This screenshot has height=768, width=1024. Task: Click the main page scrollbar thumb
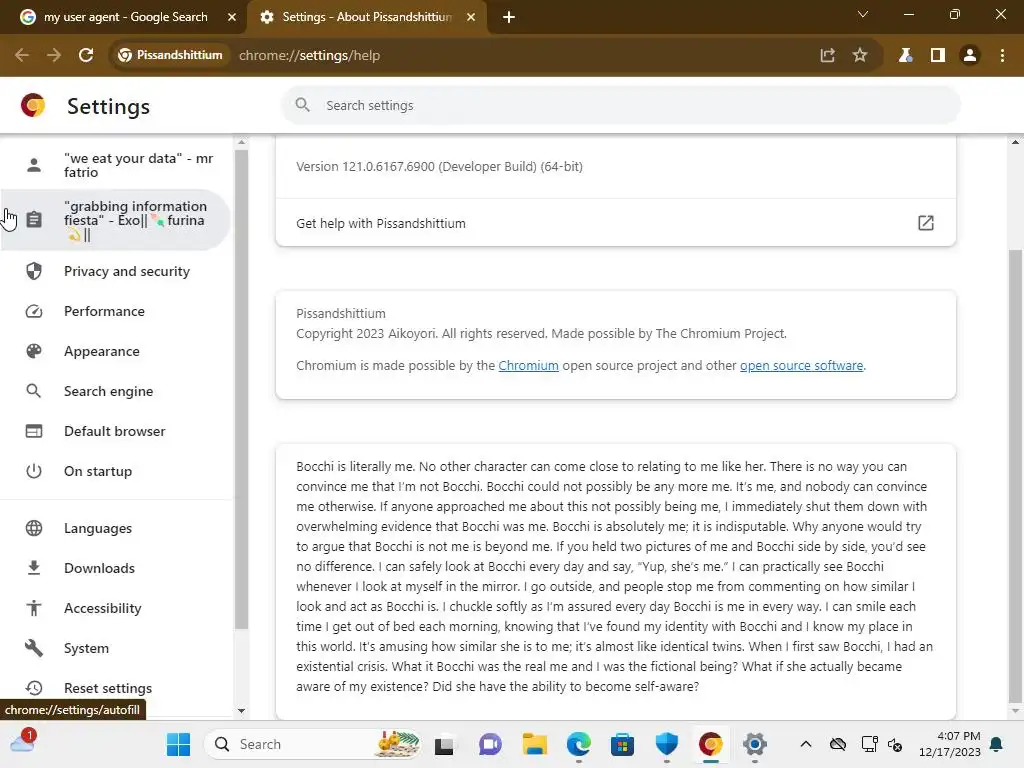click(1015, 475)
